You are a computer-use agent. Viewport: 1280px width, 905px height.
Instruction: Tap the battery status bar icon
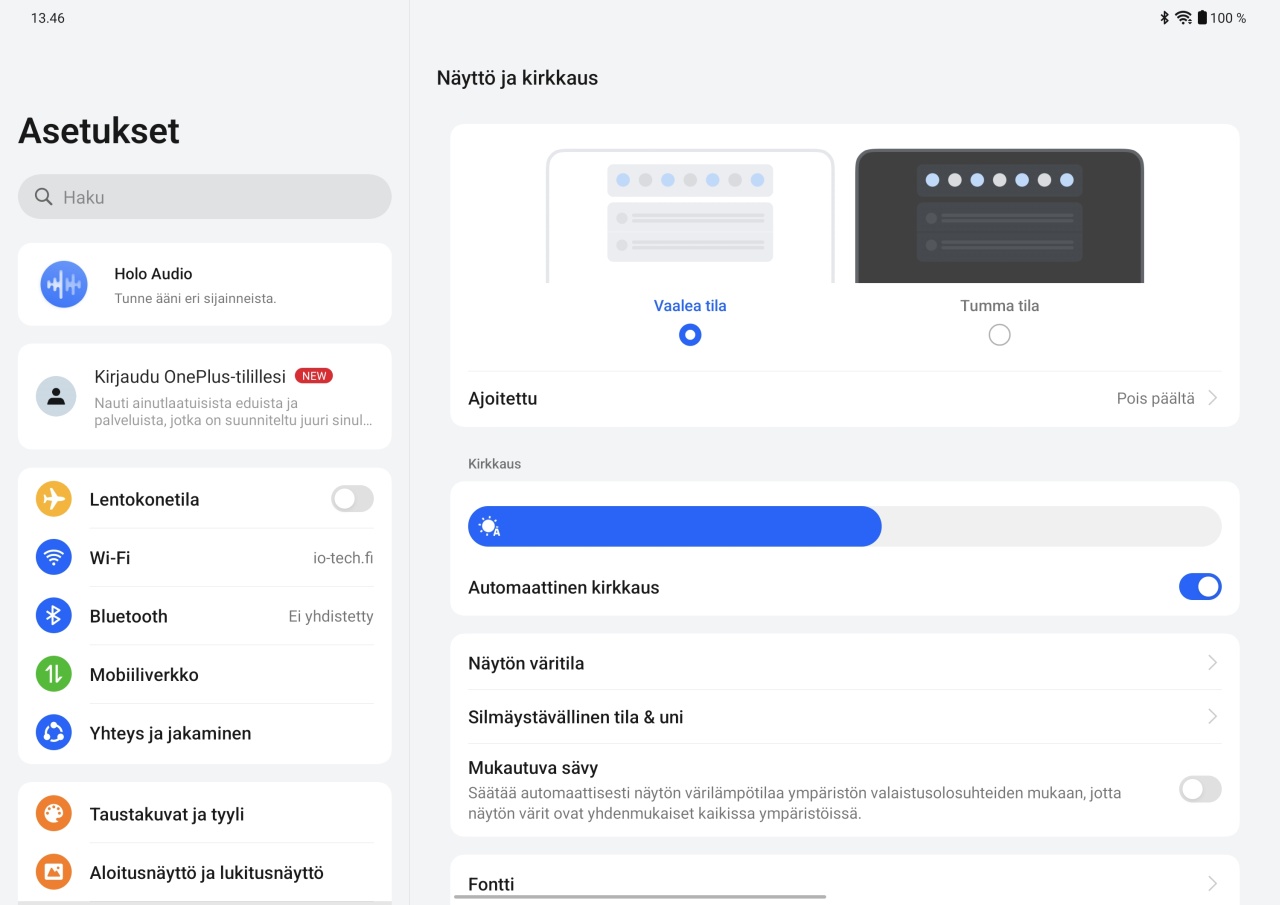(1202, 18)
